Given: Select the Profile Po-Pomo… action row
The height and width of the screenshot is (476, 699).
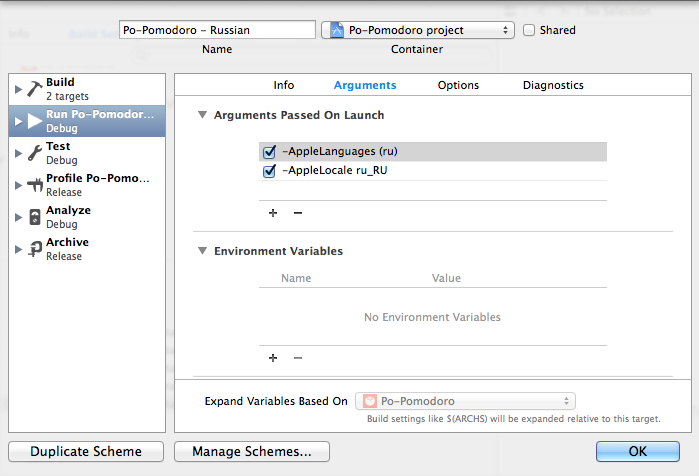Looking at the screenshot, I should (87, 185).
